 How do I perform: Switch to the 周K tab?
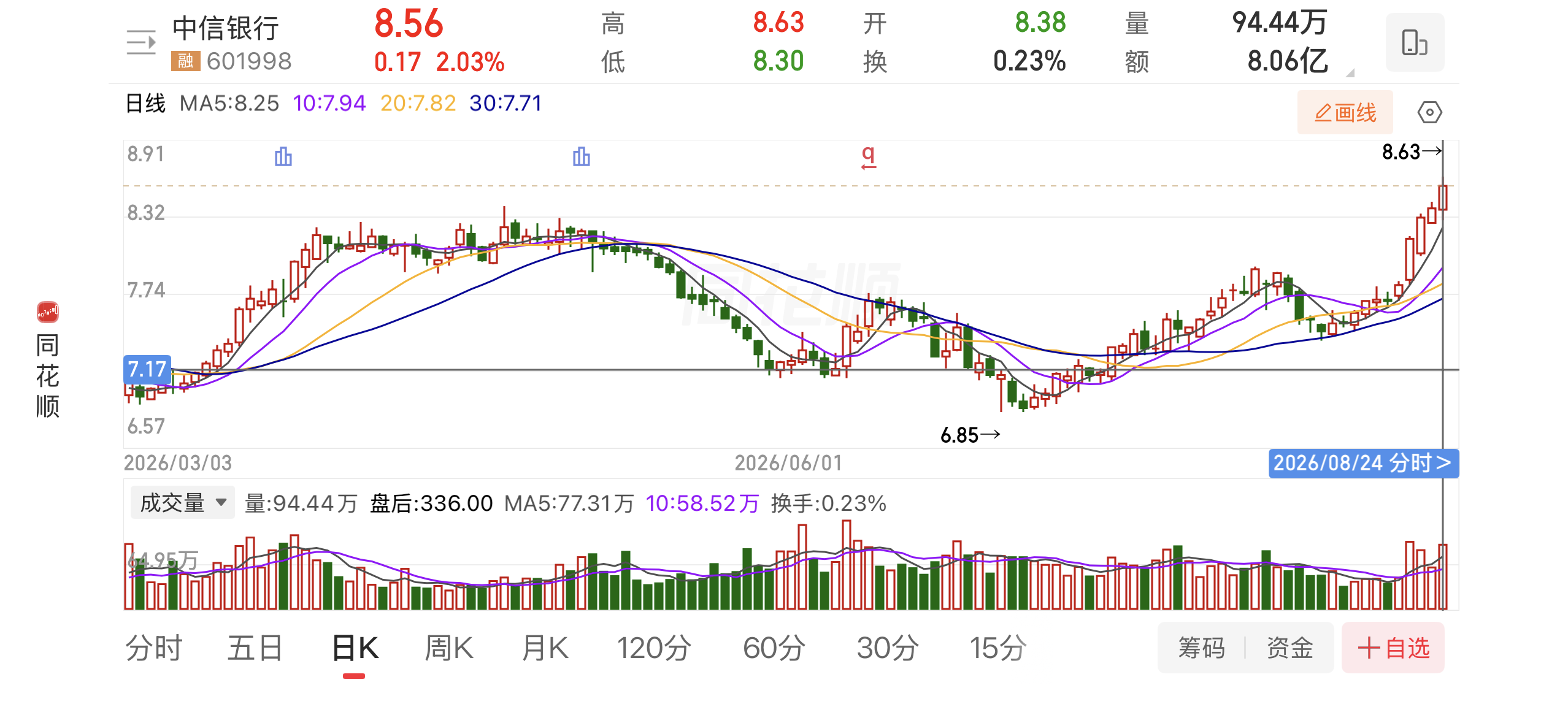point(449,648)
